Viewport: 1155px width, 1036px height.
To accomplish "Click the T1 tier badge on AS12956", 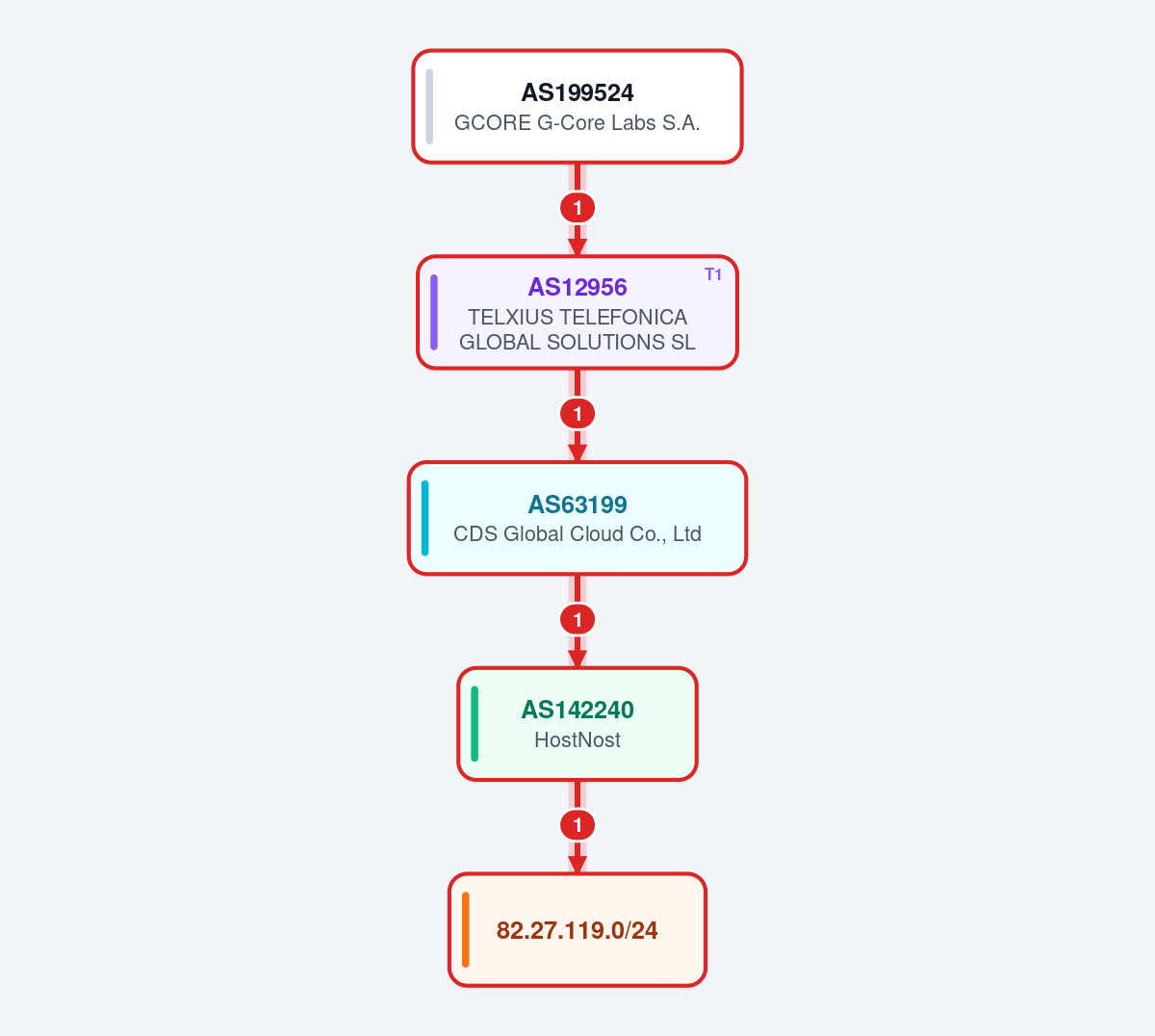I will pyautogui.click(x=713, y=274).
